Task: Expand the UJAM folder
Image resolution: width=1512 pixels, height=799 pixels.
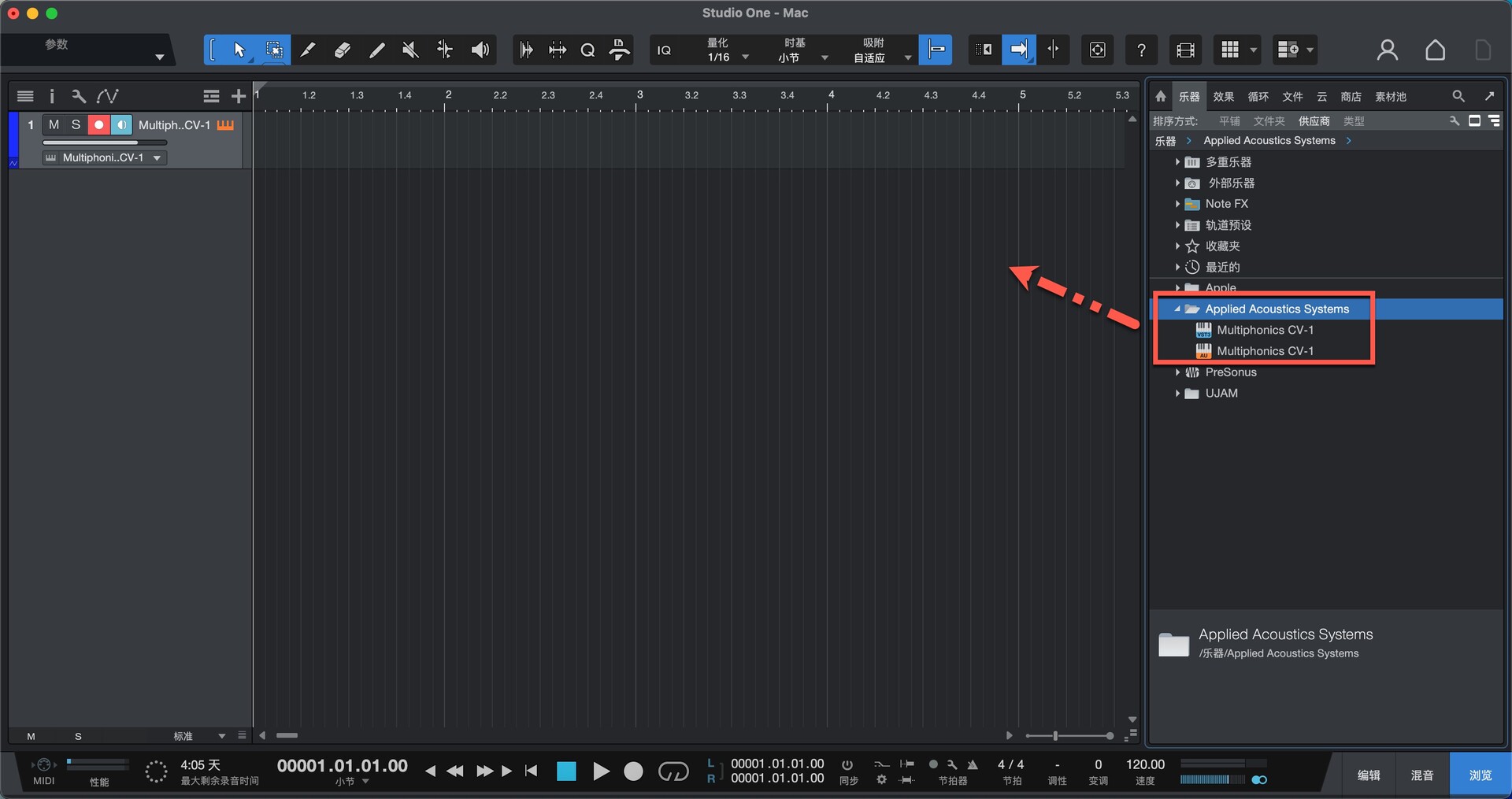Action: click(x=1177, y=394)
